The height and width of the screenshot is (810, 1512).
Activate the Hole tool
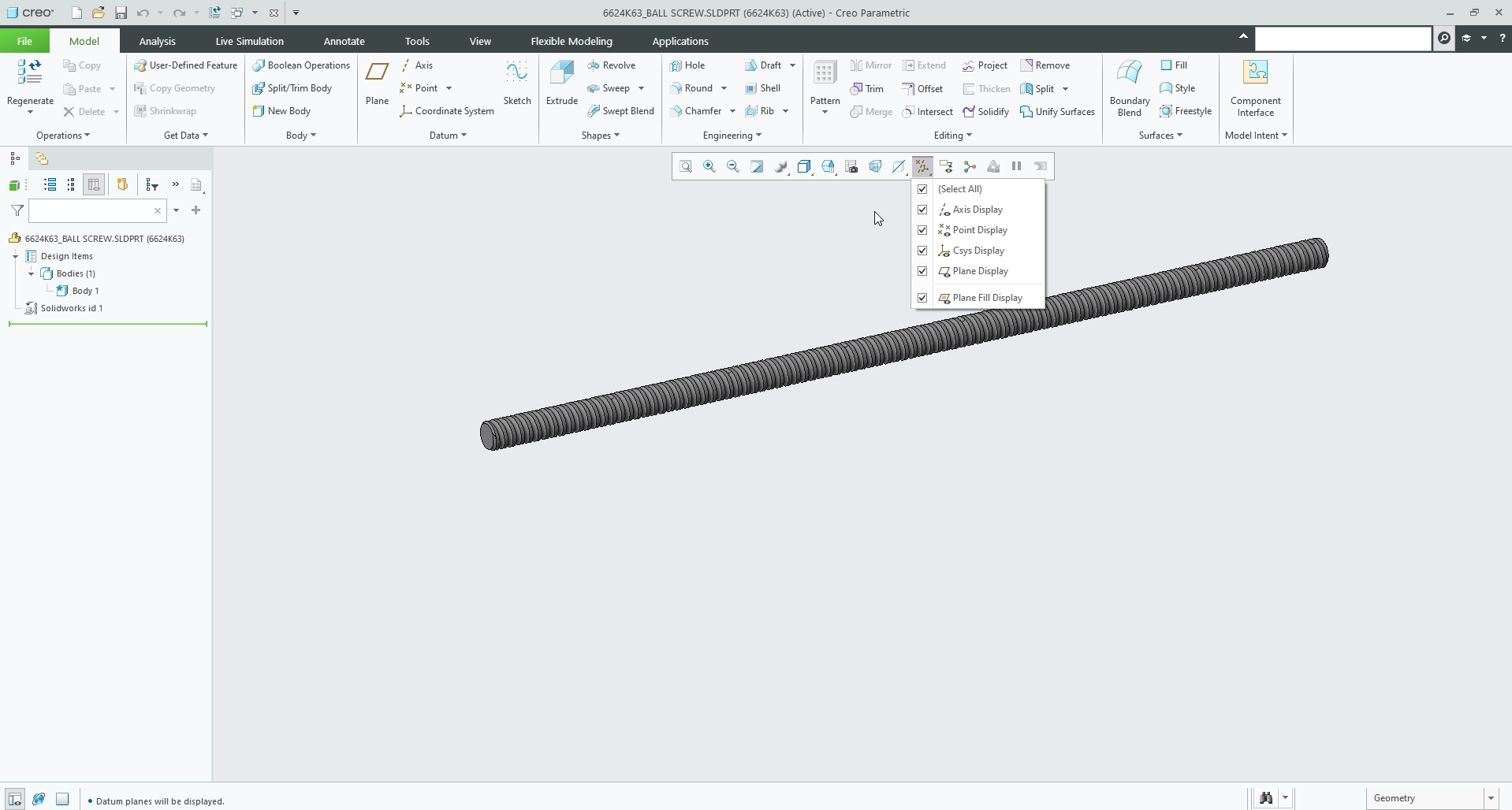point(690,65)
